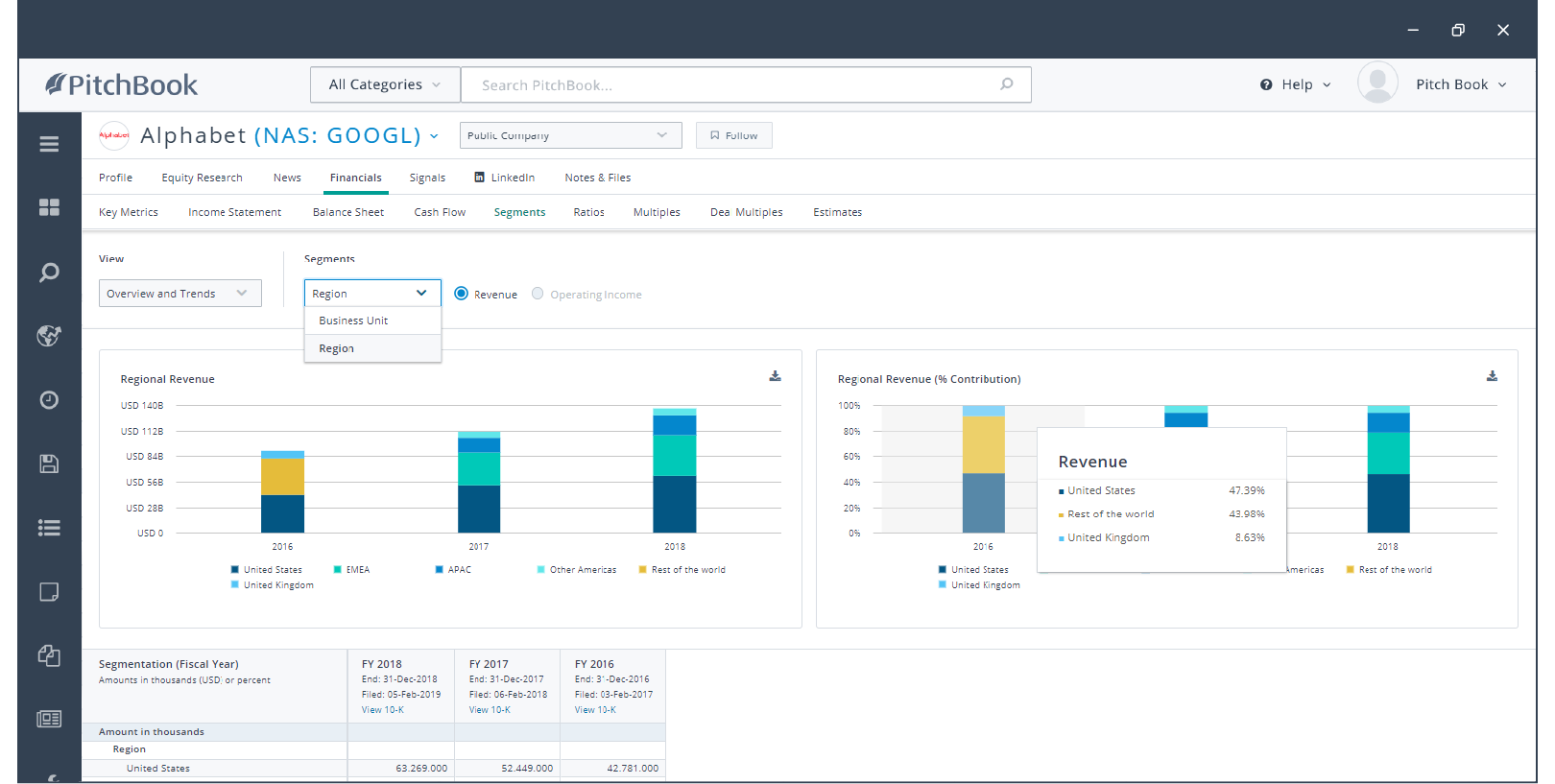Click the user avatar icon

(1377, 83)
